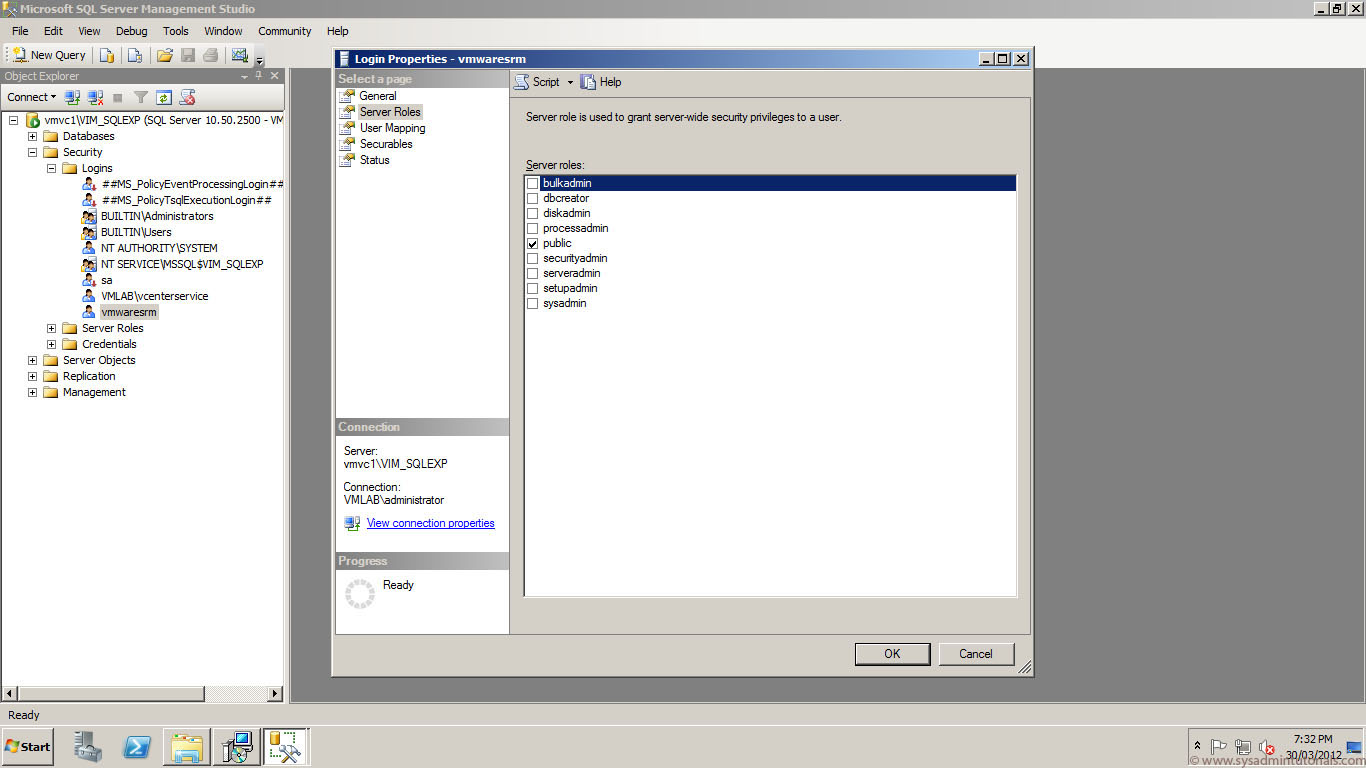Open the Tools menu
Image resolution: width=1366 pixels, height=768 pixels.
click(x=176, y=31)
